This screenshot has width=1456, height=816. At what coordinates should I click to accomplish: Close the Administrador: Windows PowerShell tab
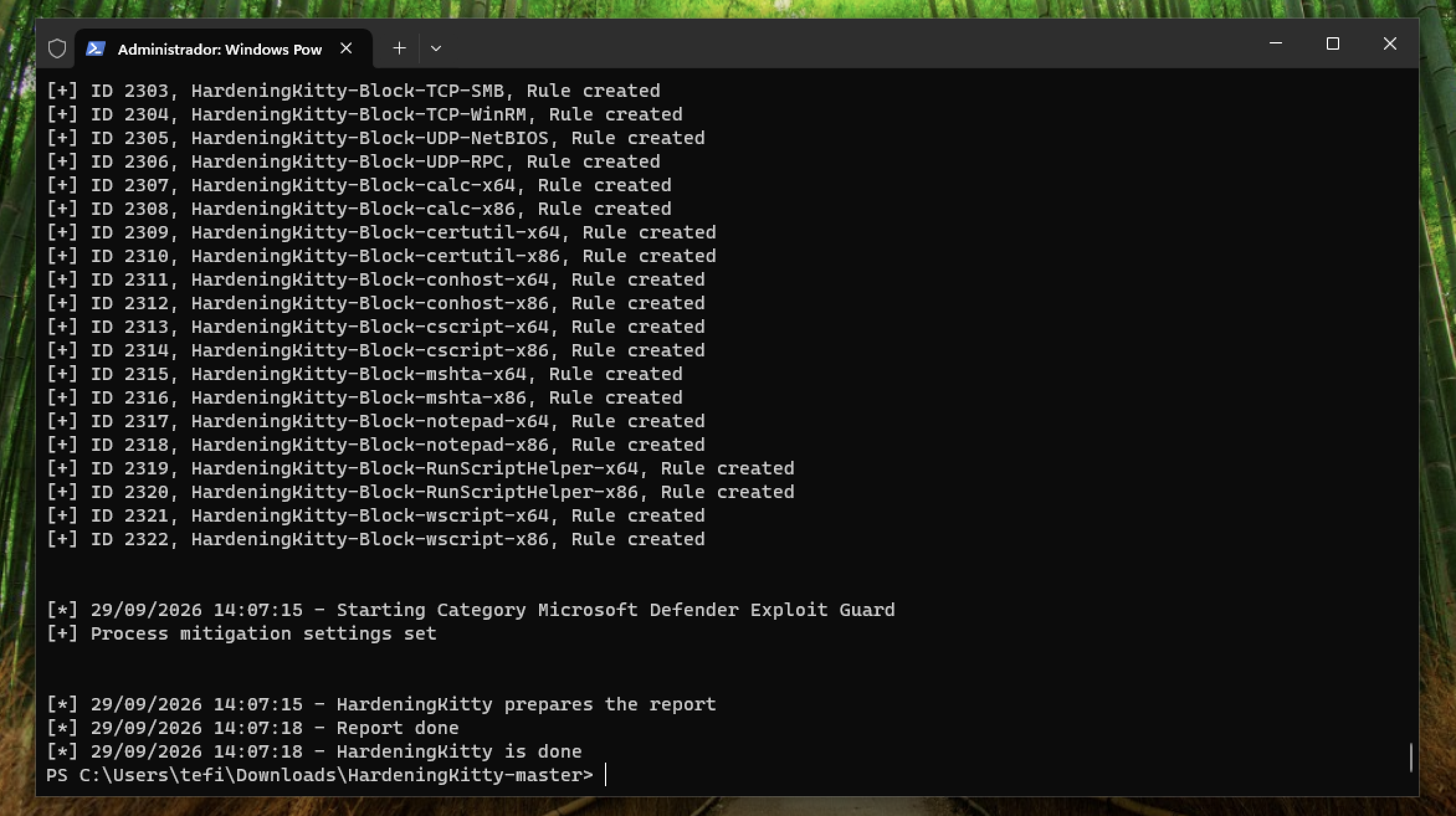(x=347, y=48)
